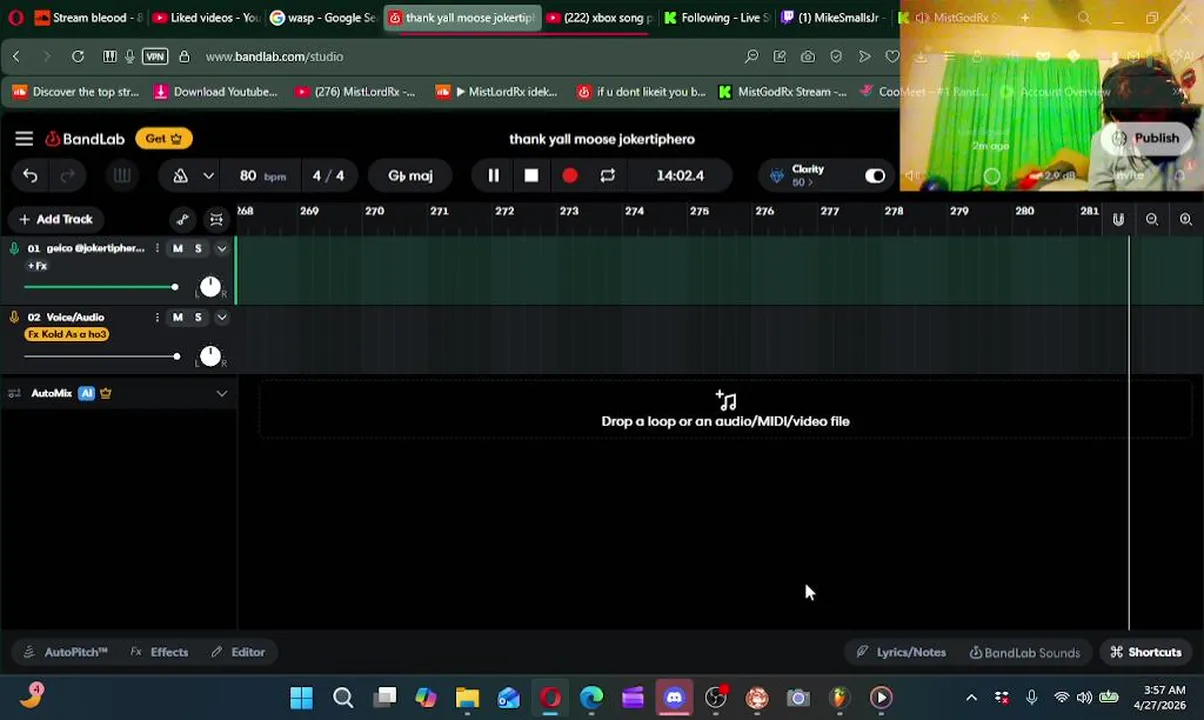1204x720 pixels.
Task: Click the 14:02.4 time display
Action: [x=680, y=176]
